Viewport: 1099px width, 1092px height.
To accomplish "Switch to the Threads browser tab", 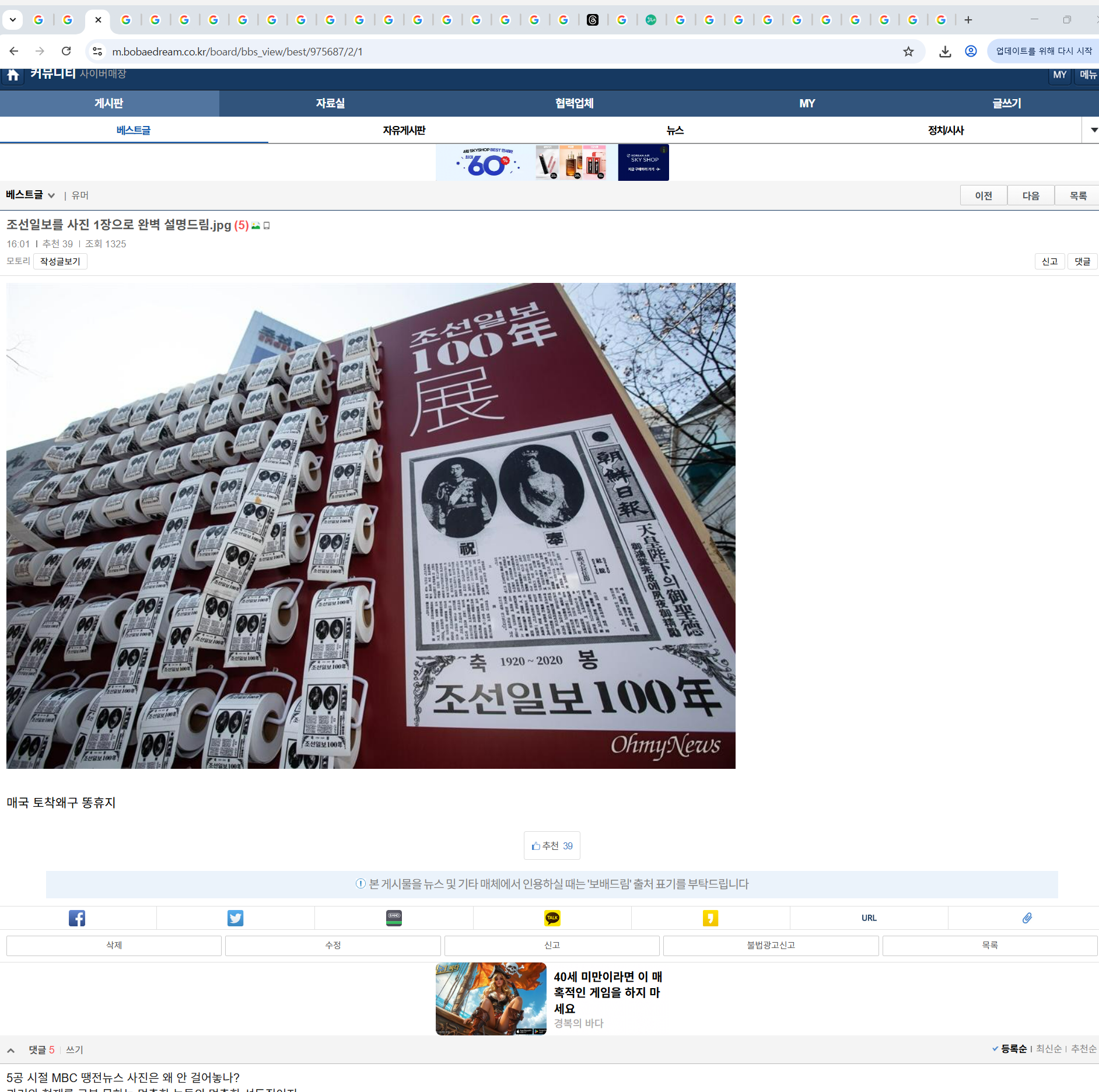I will tap(593, 20).
